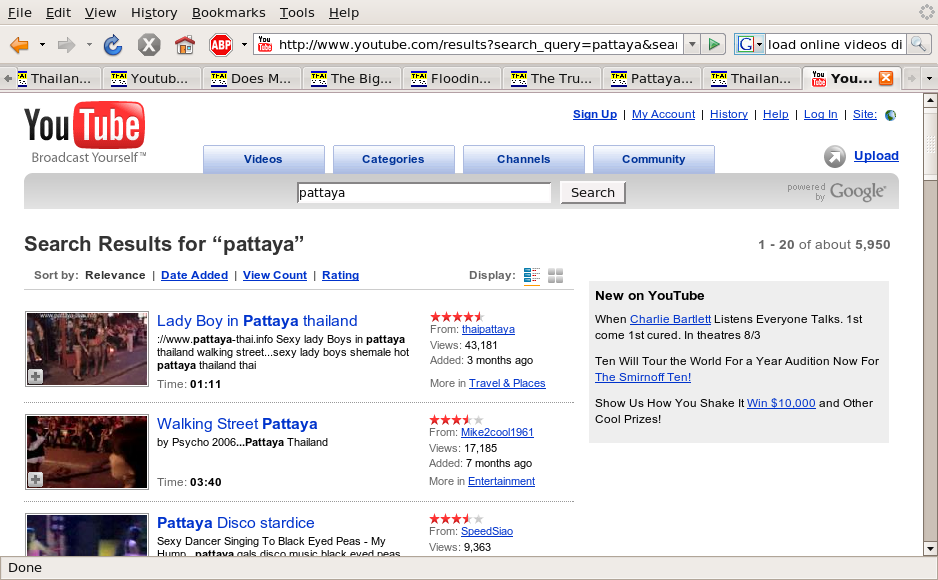Open the View menu

pos(100,13)
